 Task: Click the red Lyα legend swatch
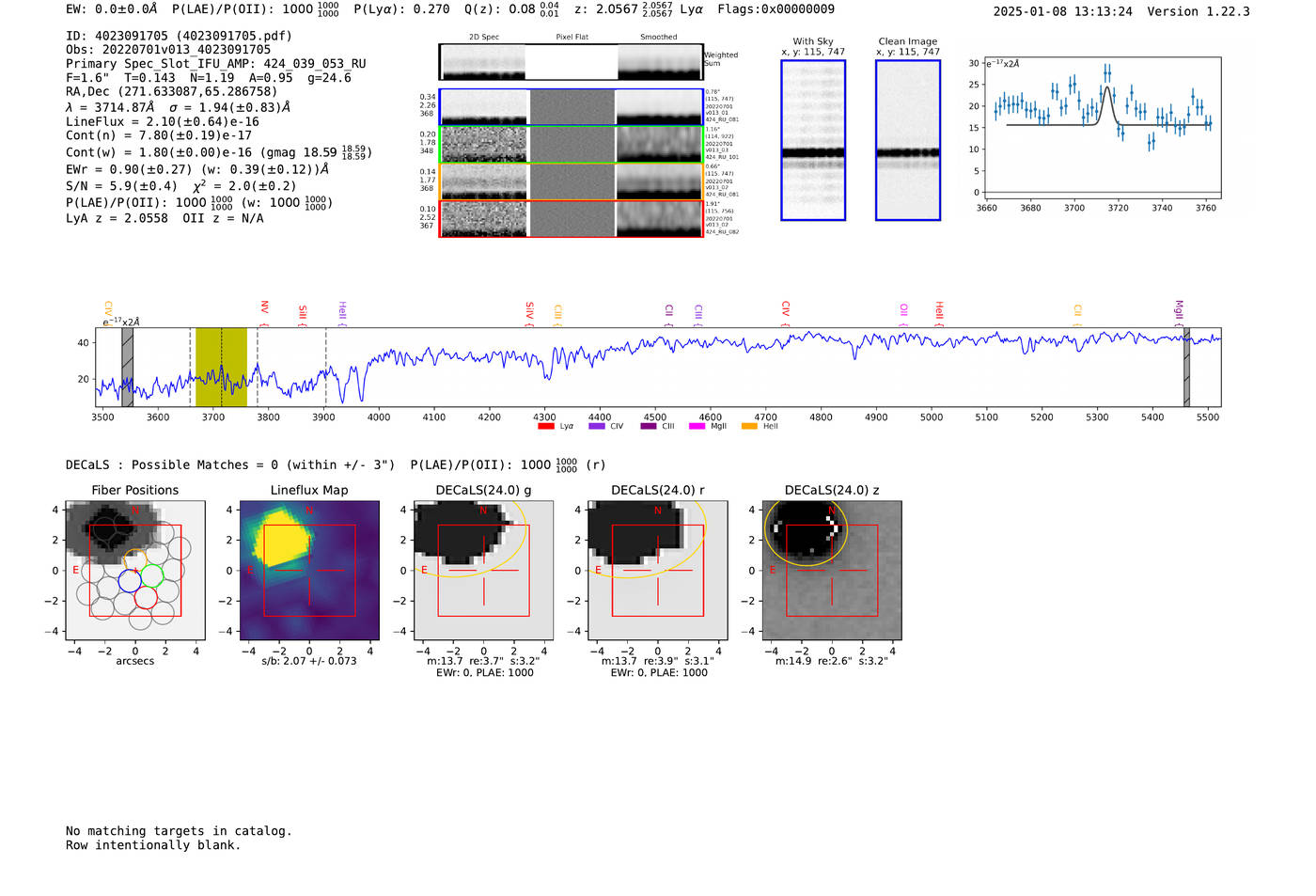coord(545,426)
